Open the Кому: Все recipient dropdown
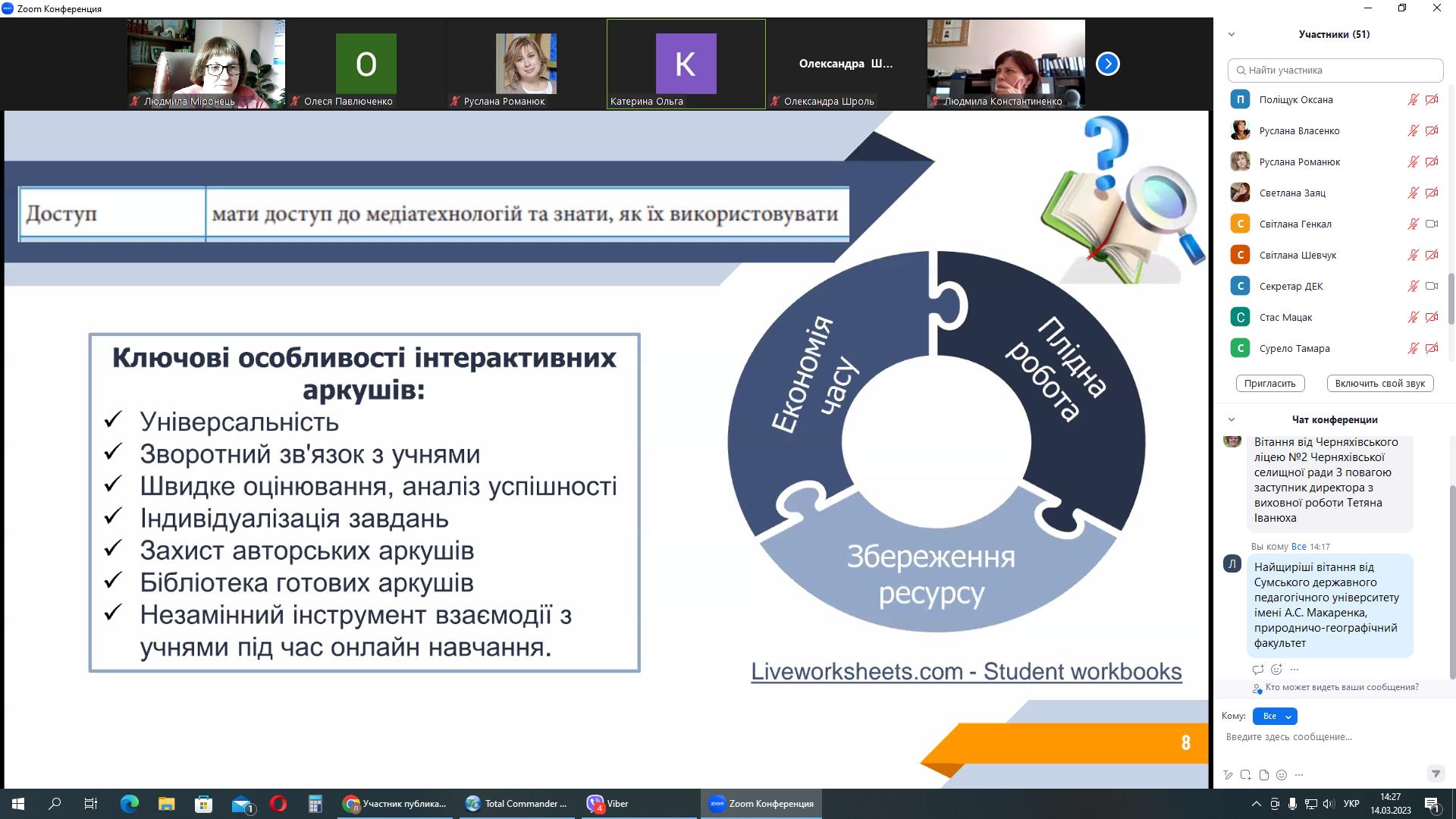1456x819 pixels. click(x=1275, y=716)
